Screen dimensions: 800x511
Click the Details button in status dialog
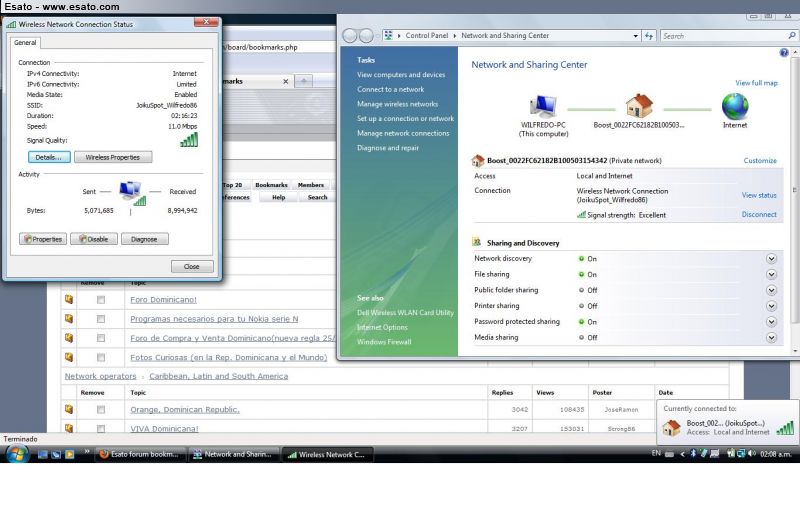click(49, 157)
